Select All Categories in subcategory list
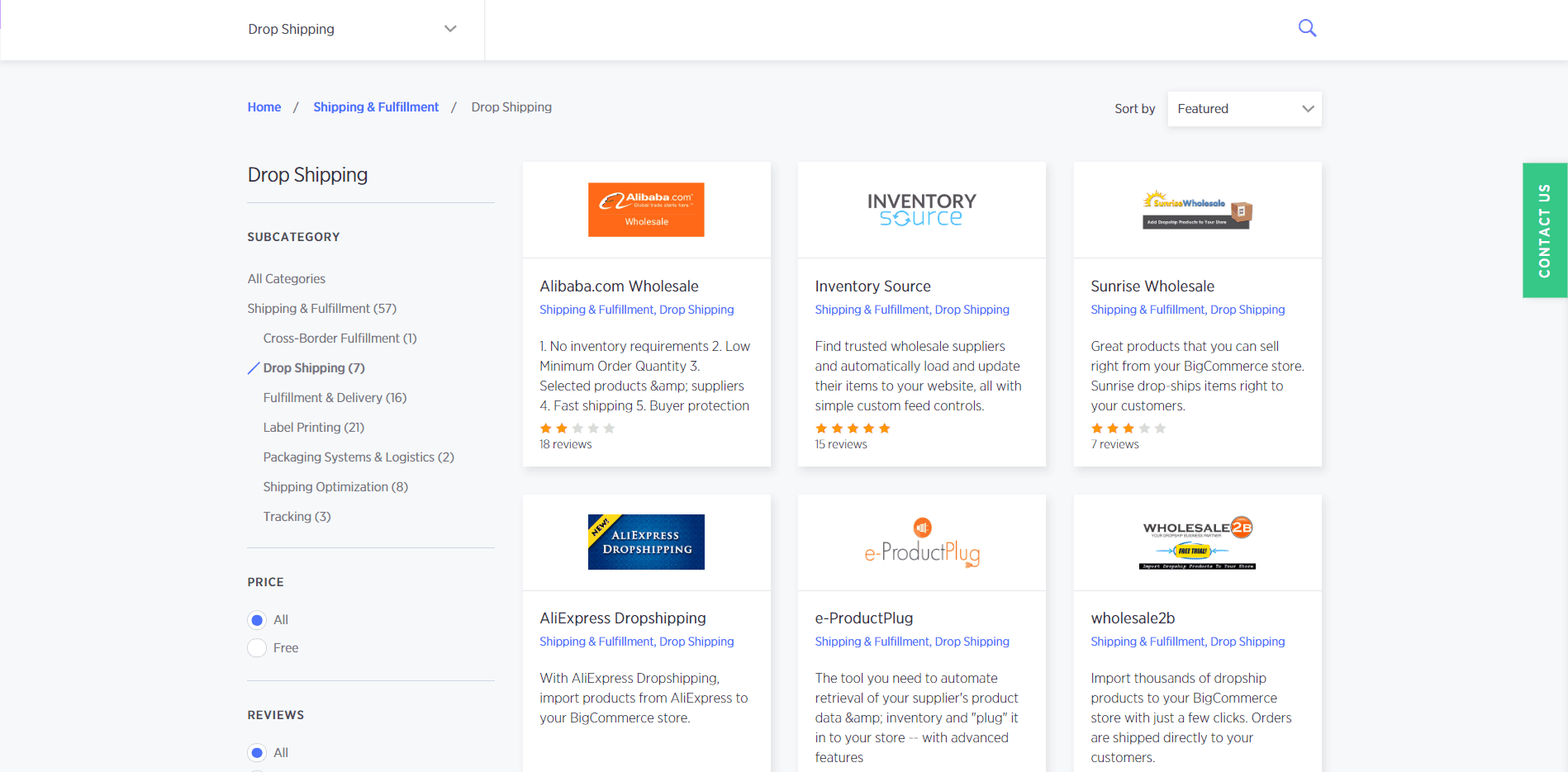Viewport: 1568px width, 772px height. pyautogui.click(x=287, y=279)
